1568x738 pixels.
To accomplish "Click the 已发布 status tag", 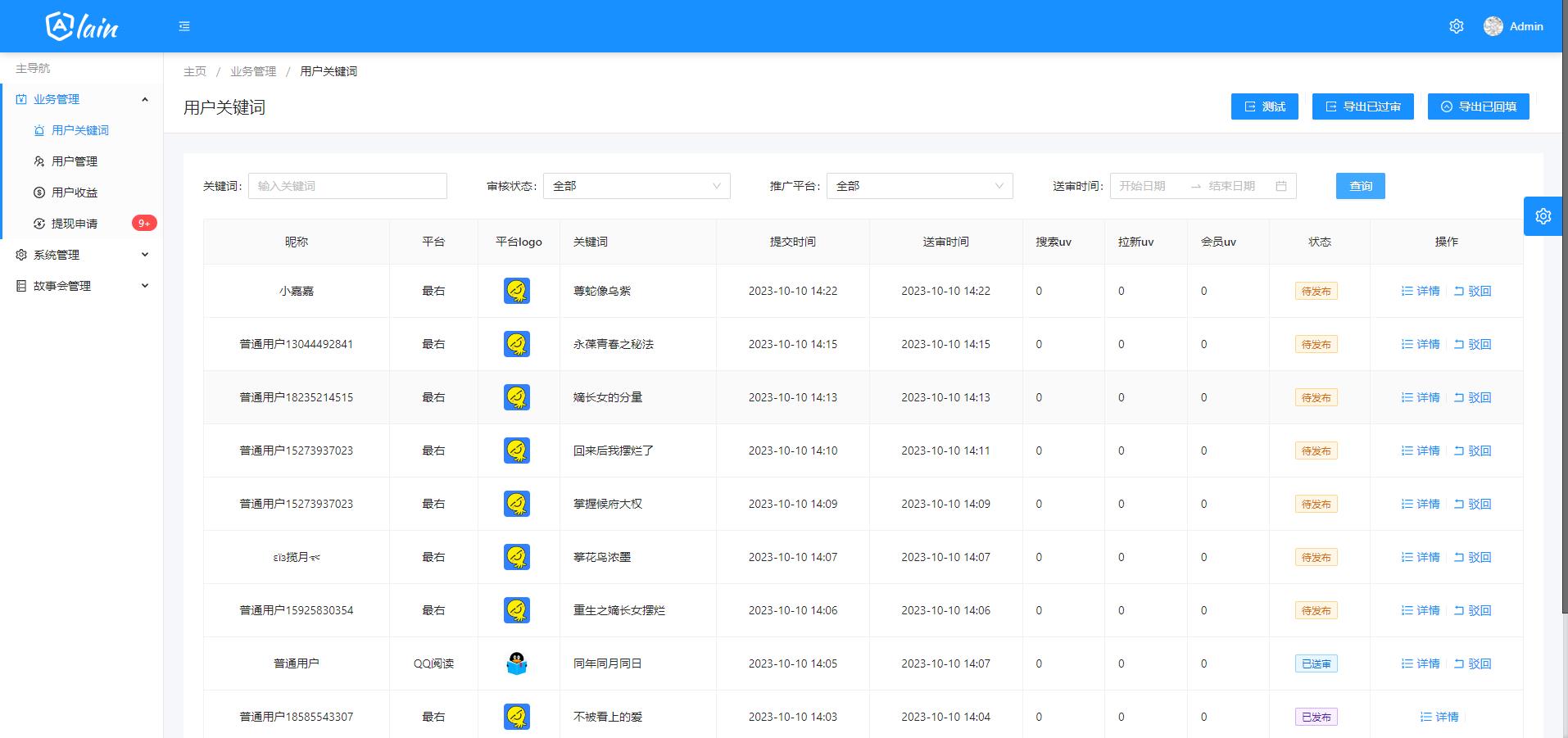I will (x=1316, y=717).
